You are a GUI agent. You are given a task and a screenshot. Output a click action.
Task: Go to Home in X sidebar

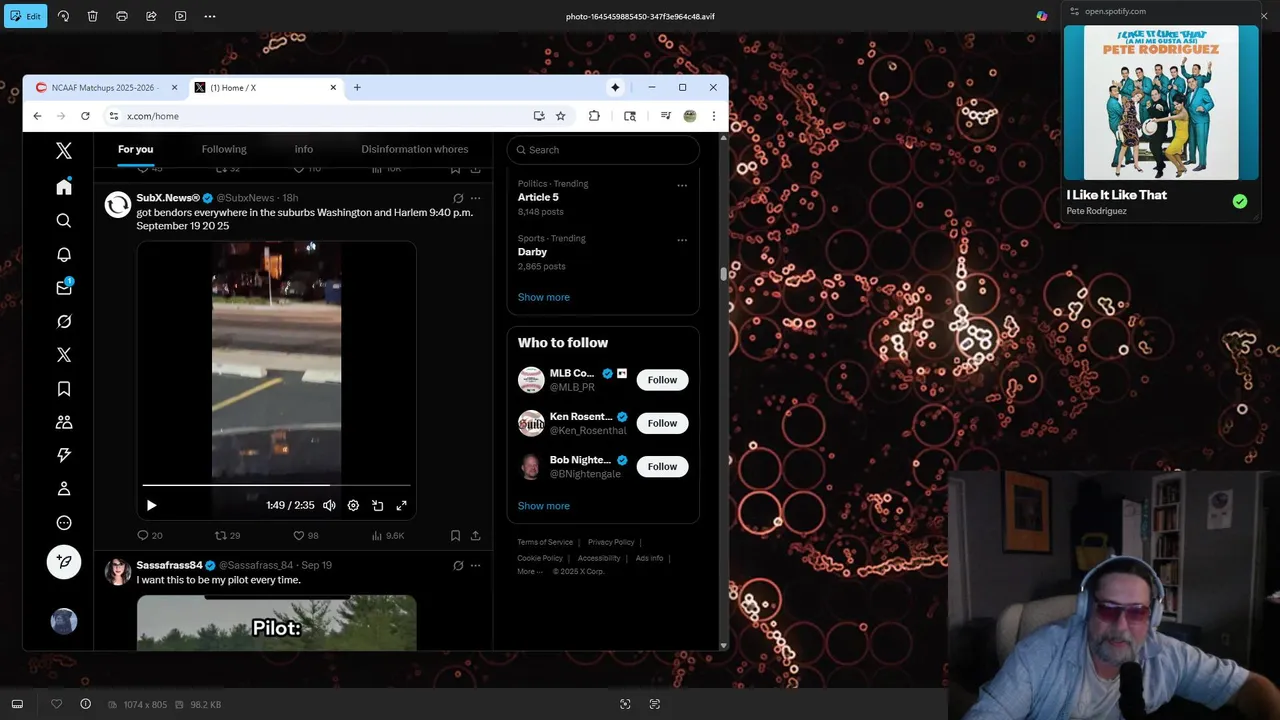(64, 187)
